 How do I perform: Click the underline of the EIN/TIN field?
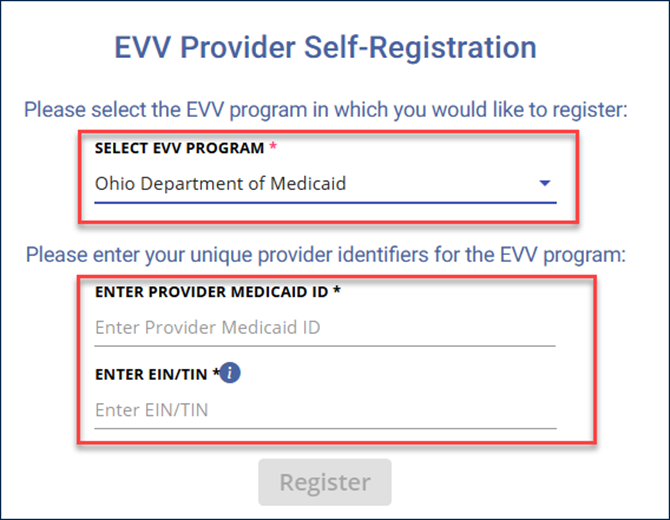(x=325, y=428)
